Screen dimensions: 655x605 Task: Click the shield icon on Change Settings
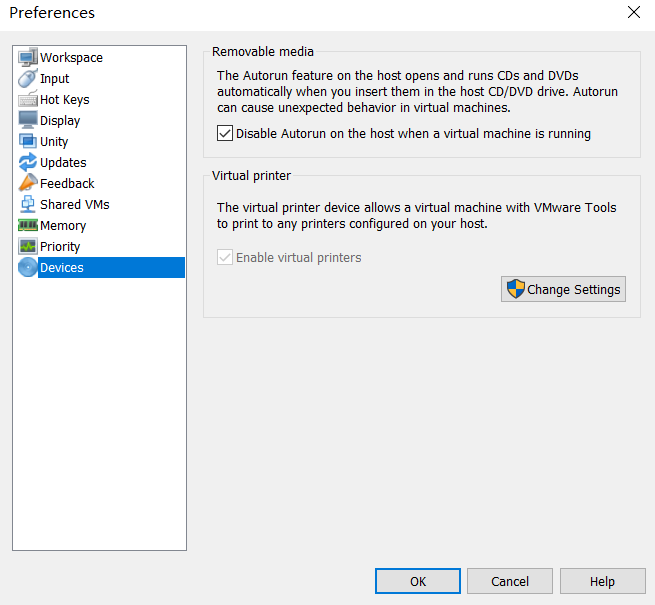(x=515, y=289)
